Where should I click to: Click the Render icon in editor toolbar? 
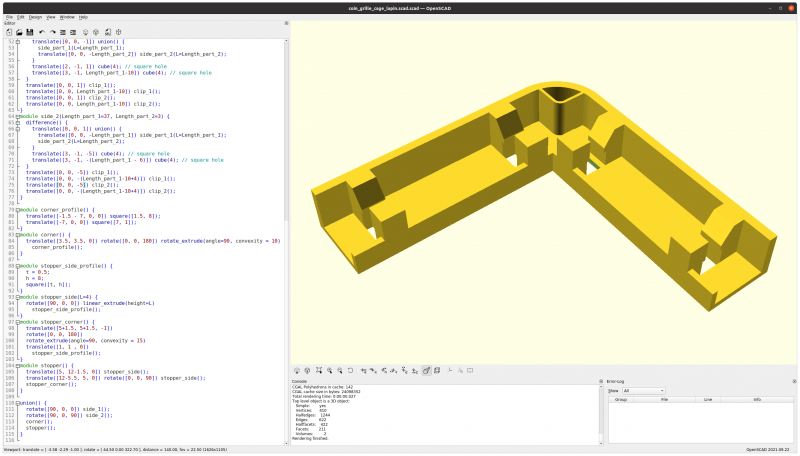coord(95,32)
